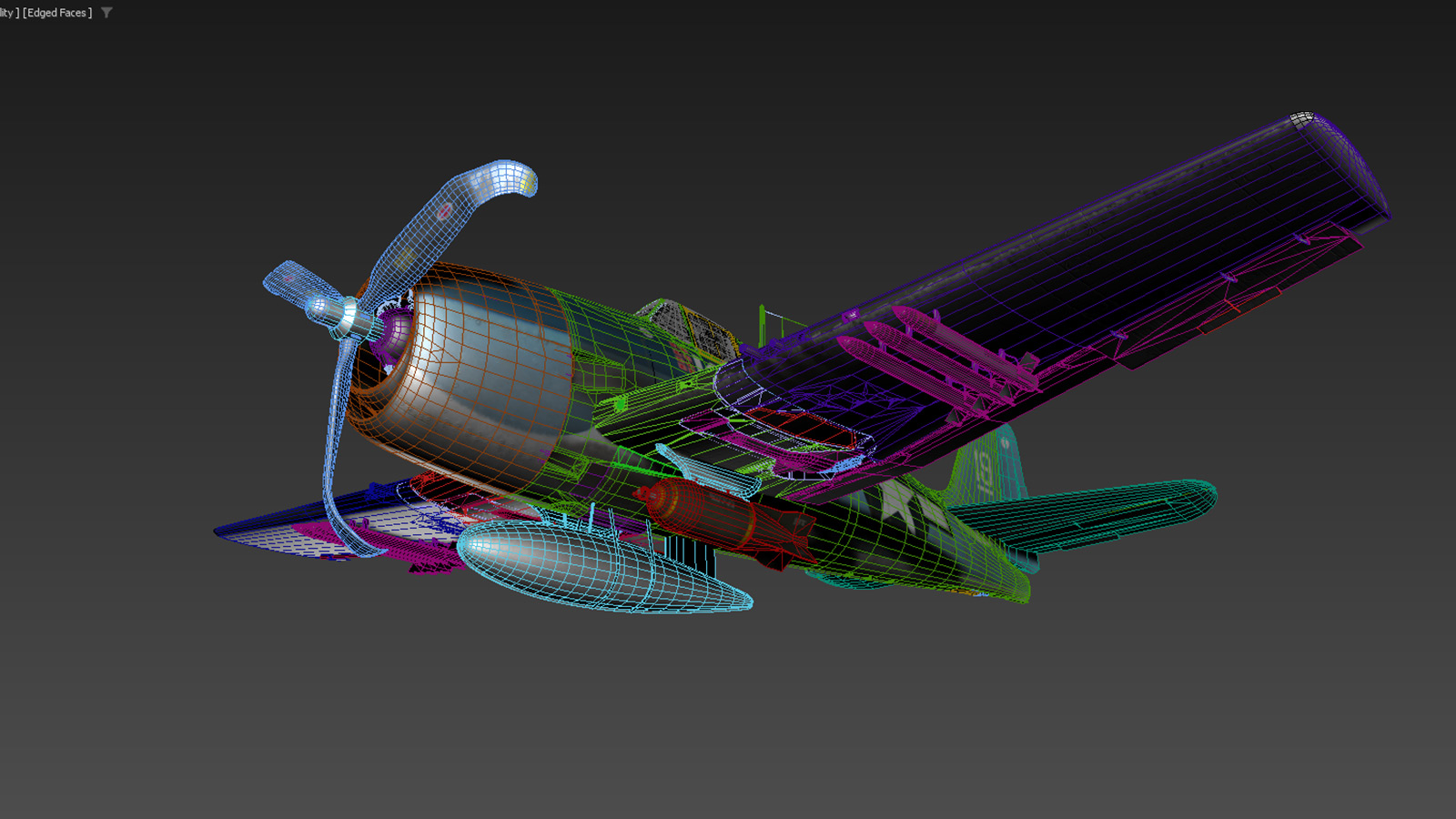This screenshot has width=1456, height=819.
Task: Select the magenta engine interior behind propeller
Action: click(x=393, y=332)
